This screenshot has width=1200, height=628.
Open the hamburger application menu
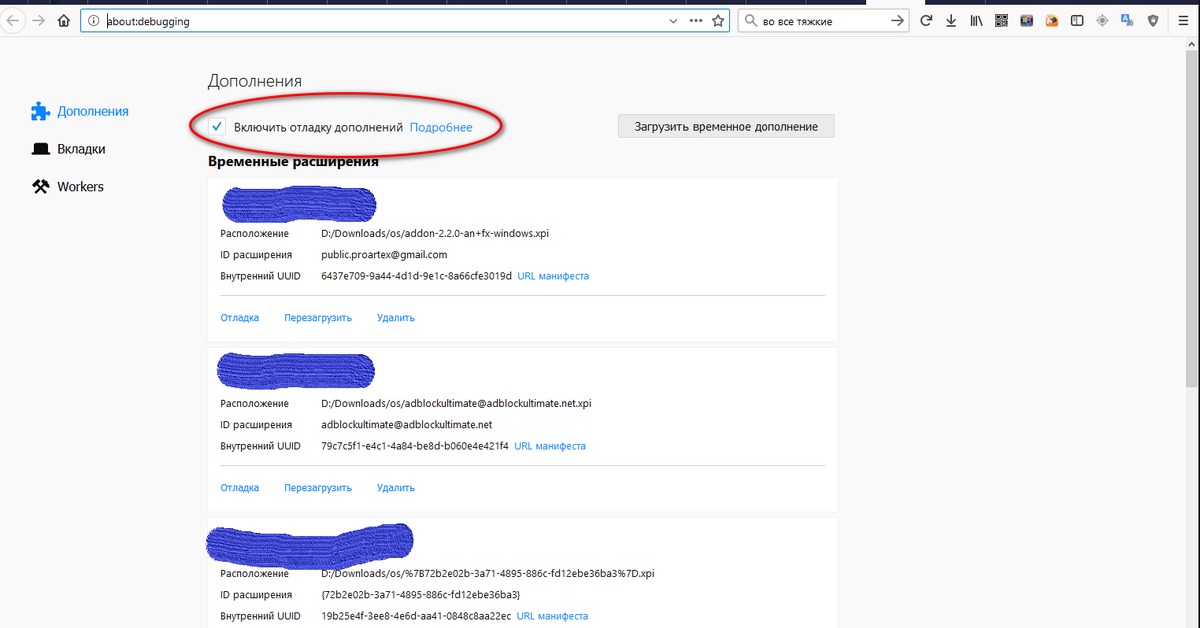coord(1182,21)
